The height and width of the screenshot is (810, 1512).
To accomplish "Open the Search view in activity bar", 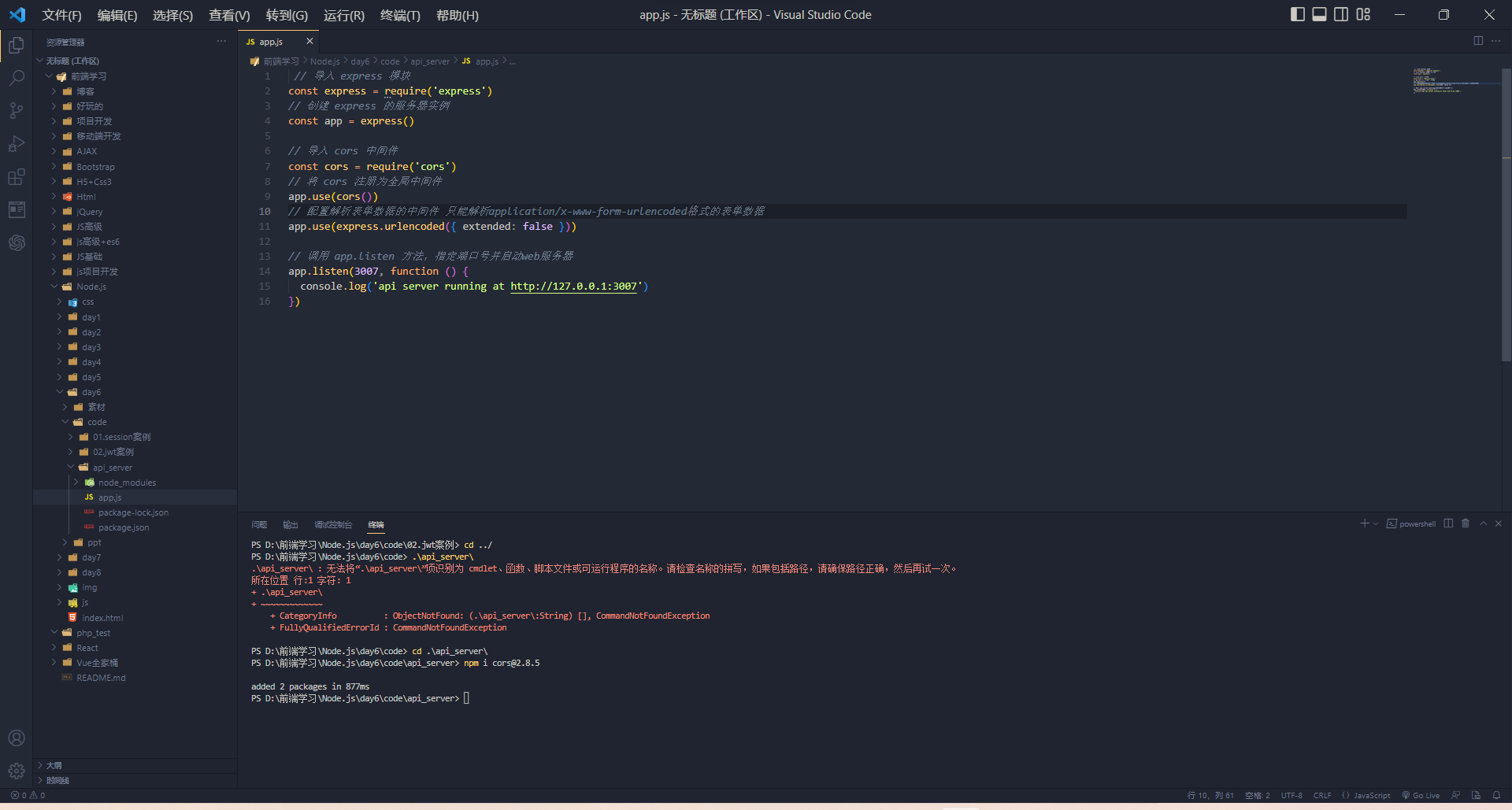I will 17,78.
